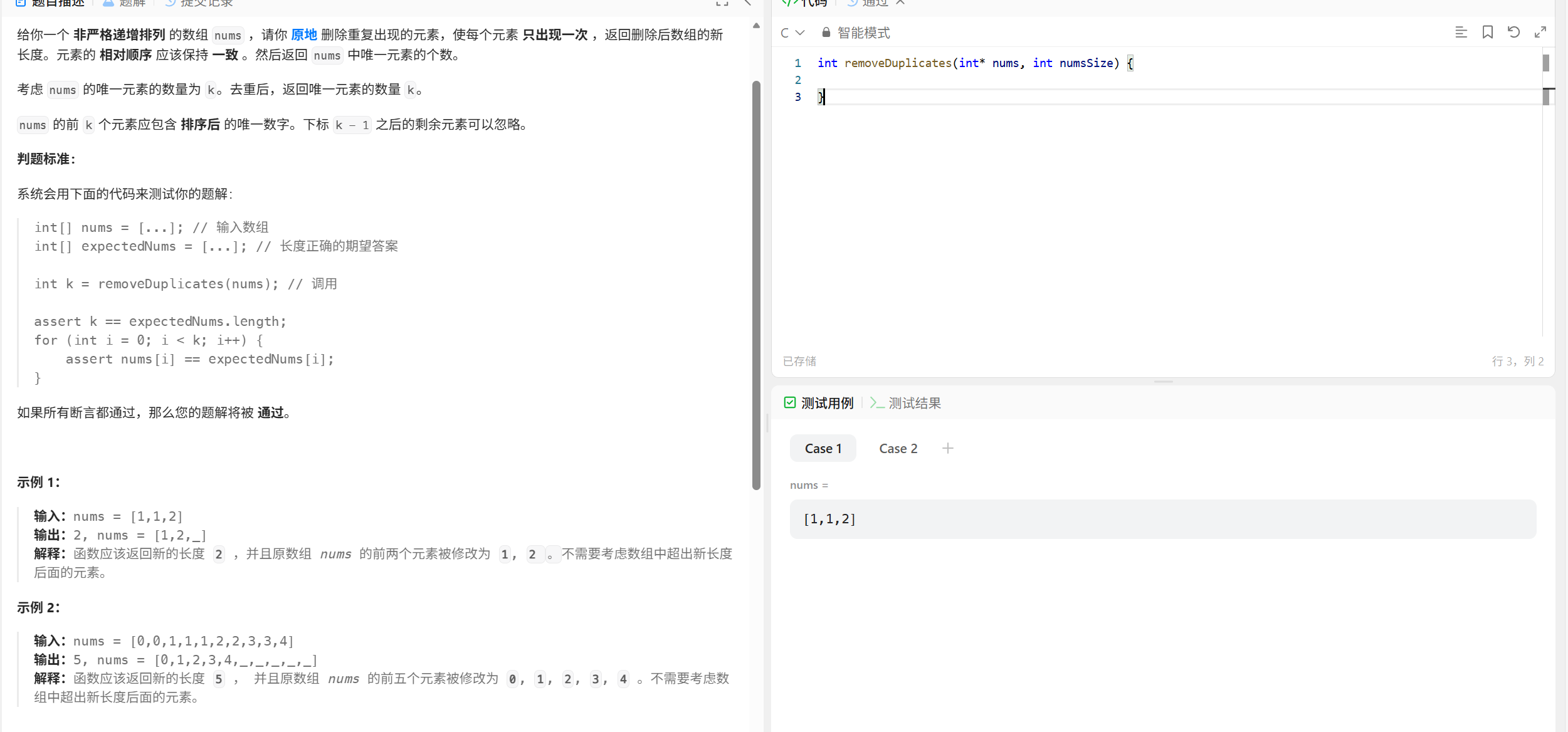Screen dimensions: 1568x732
Task: Select Case 1 test case
Action: (823, 448)
